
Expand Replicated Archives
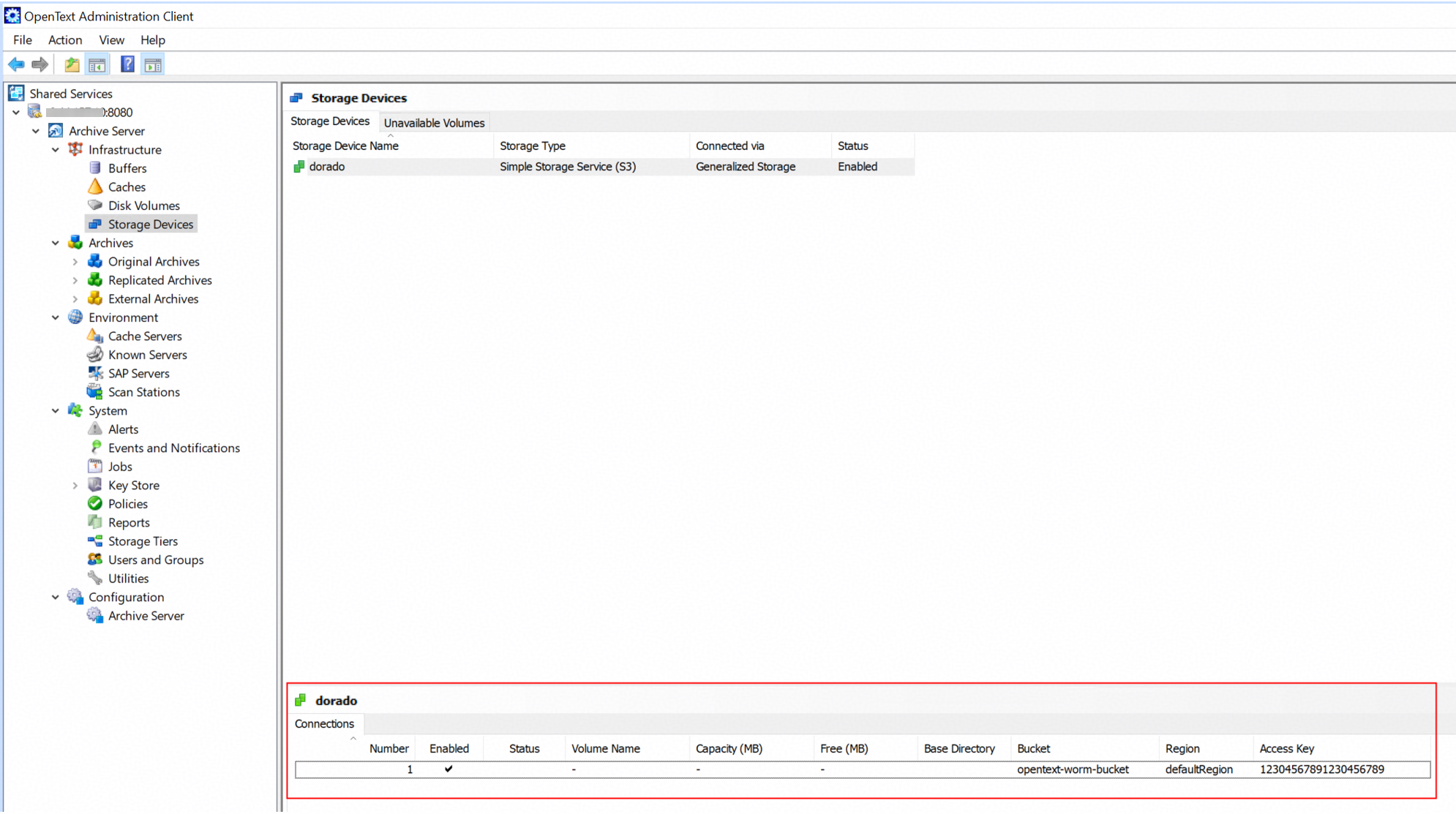click(x=75, y=280)
